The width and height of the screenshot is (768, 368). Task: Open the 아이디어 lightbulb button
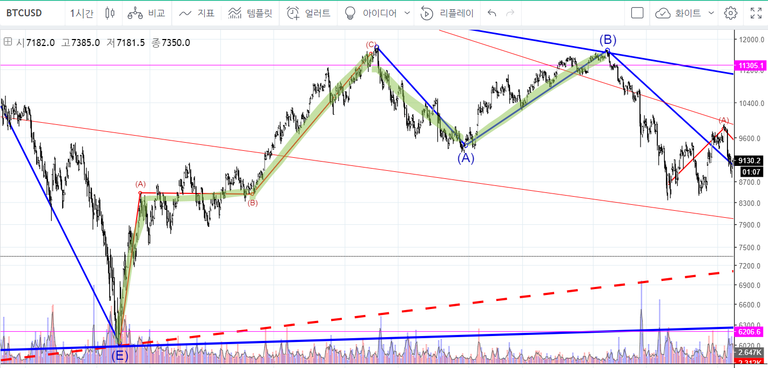click(x=372, y=13)
